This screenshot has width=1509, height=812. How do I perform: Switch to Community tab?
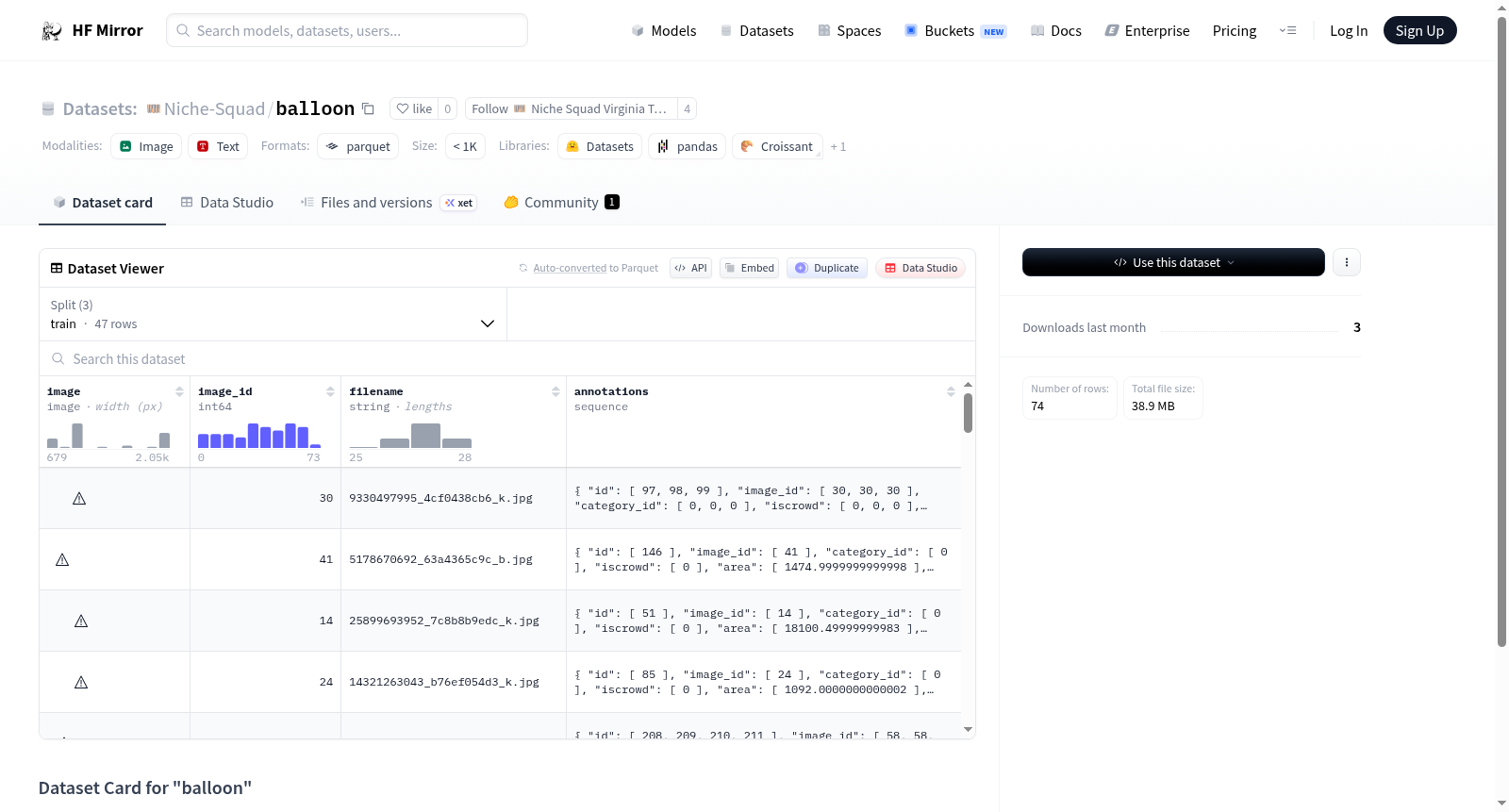(561, 202)
